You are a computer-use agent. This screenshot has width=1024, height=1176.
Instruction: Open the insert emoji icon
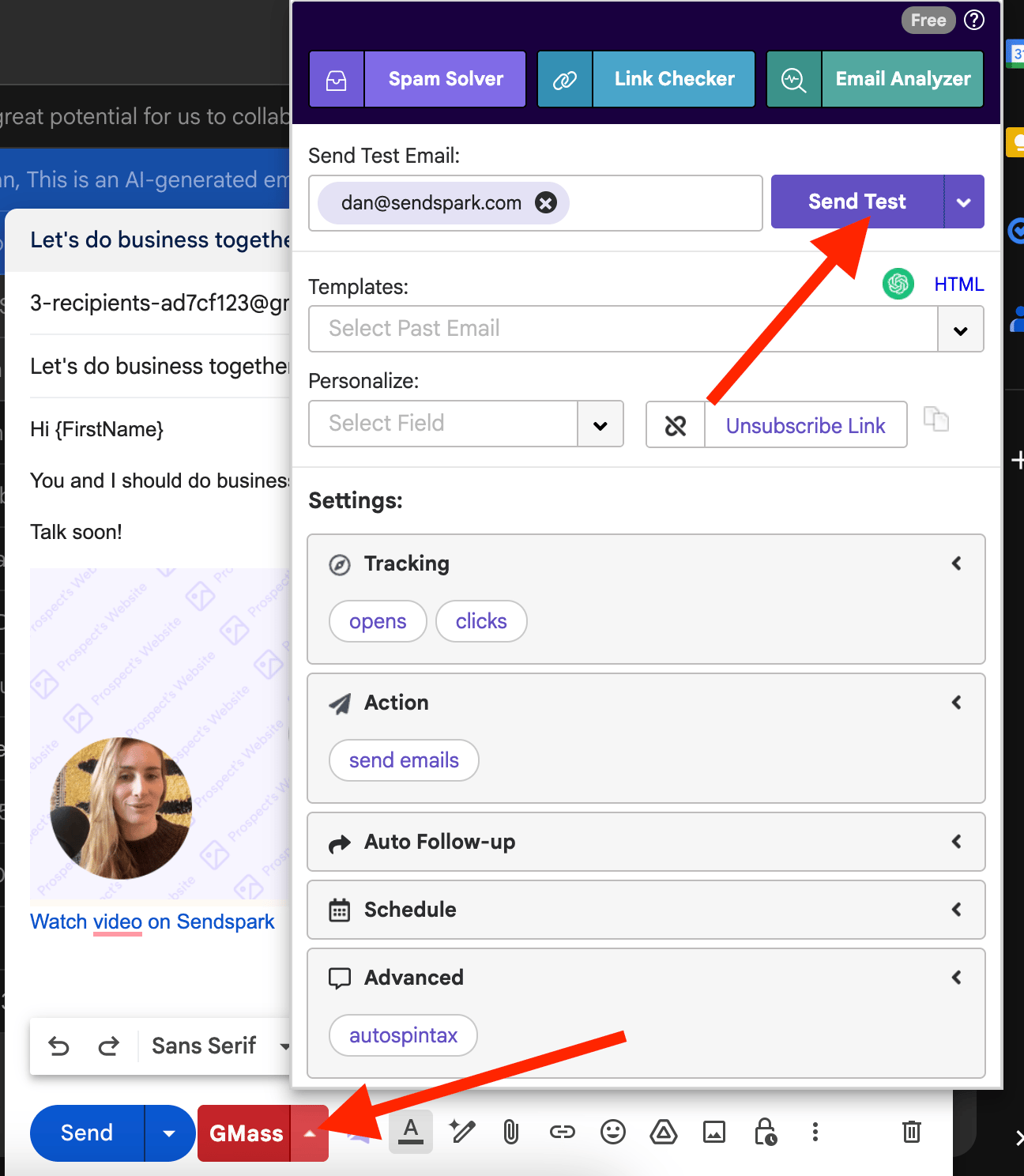coord(612,1132)
